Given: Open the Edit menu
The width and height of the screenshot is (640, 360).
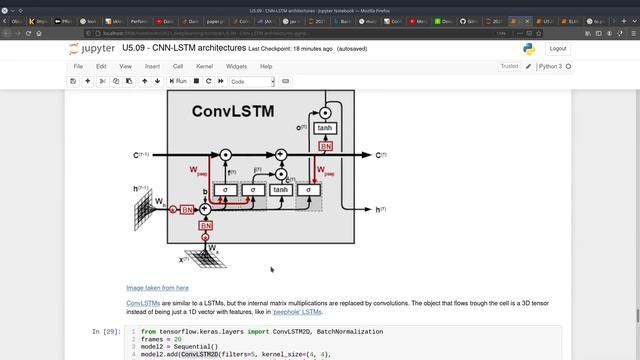Looking at the screenshot, I should click(101, 66).
